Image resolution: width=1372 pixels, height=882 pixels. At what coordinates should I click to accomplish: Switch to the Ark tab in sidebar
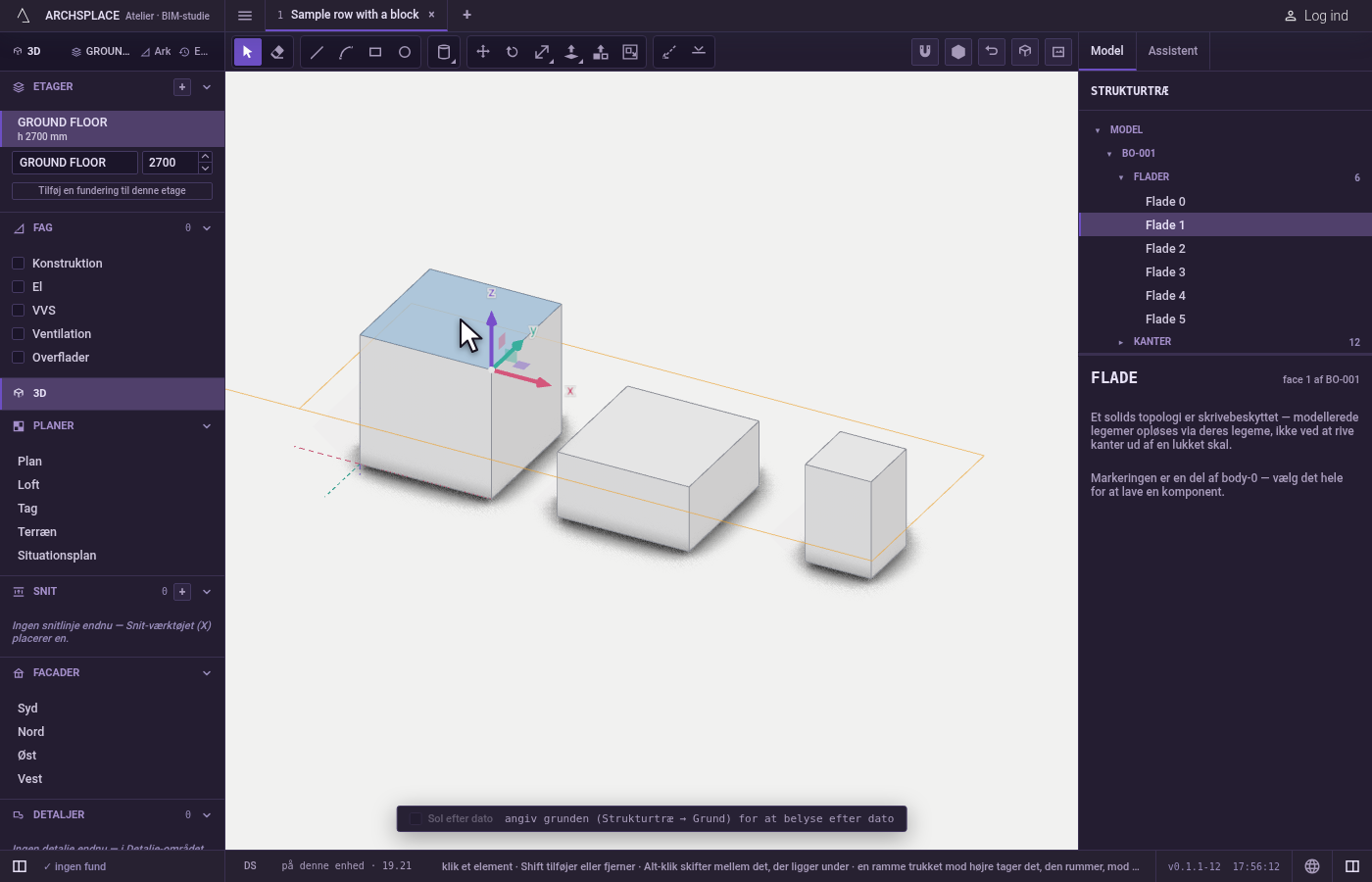tap(156, 52)
